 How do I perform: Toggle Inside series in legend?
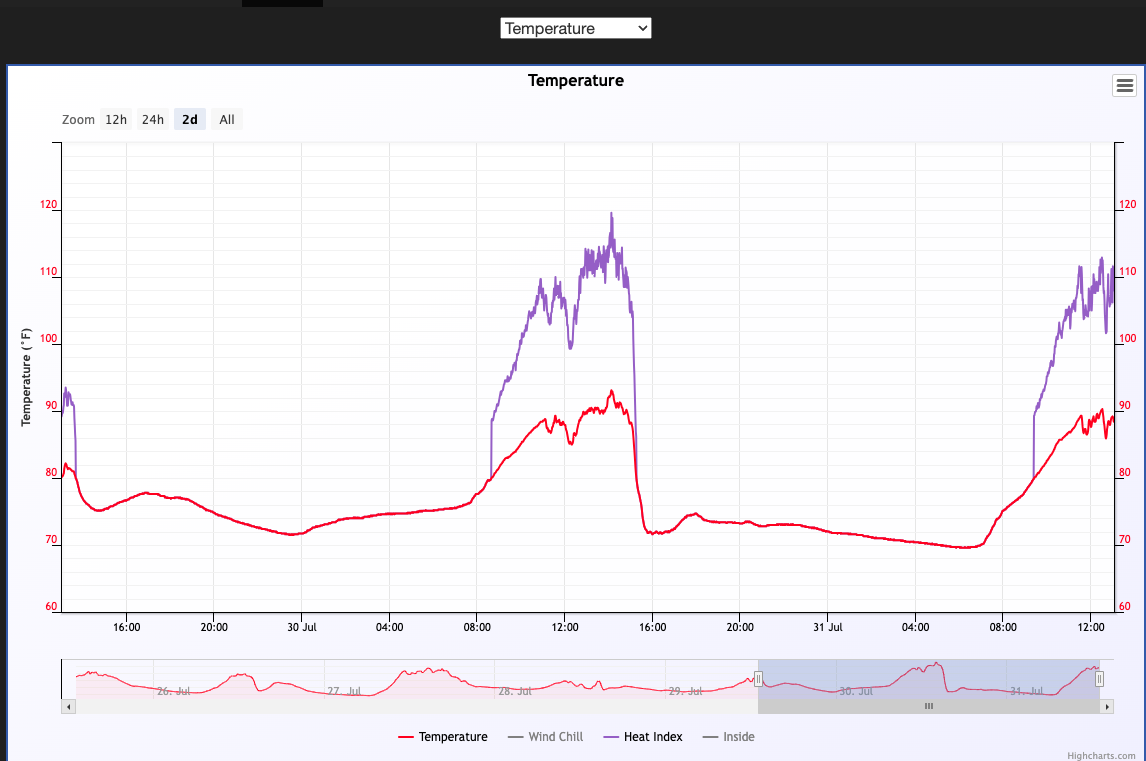pos(729,737)
